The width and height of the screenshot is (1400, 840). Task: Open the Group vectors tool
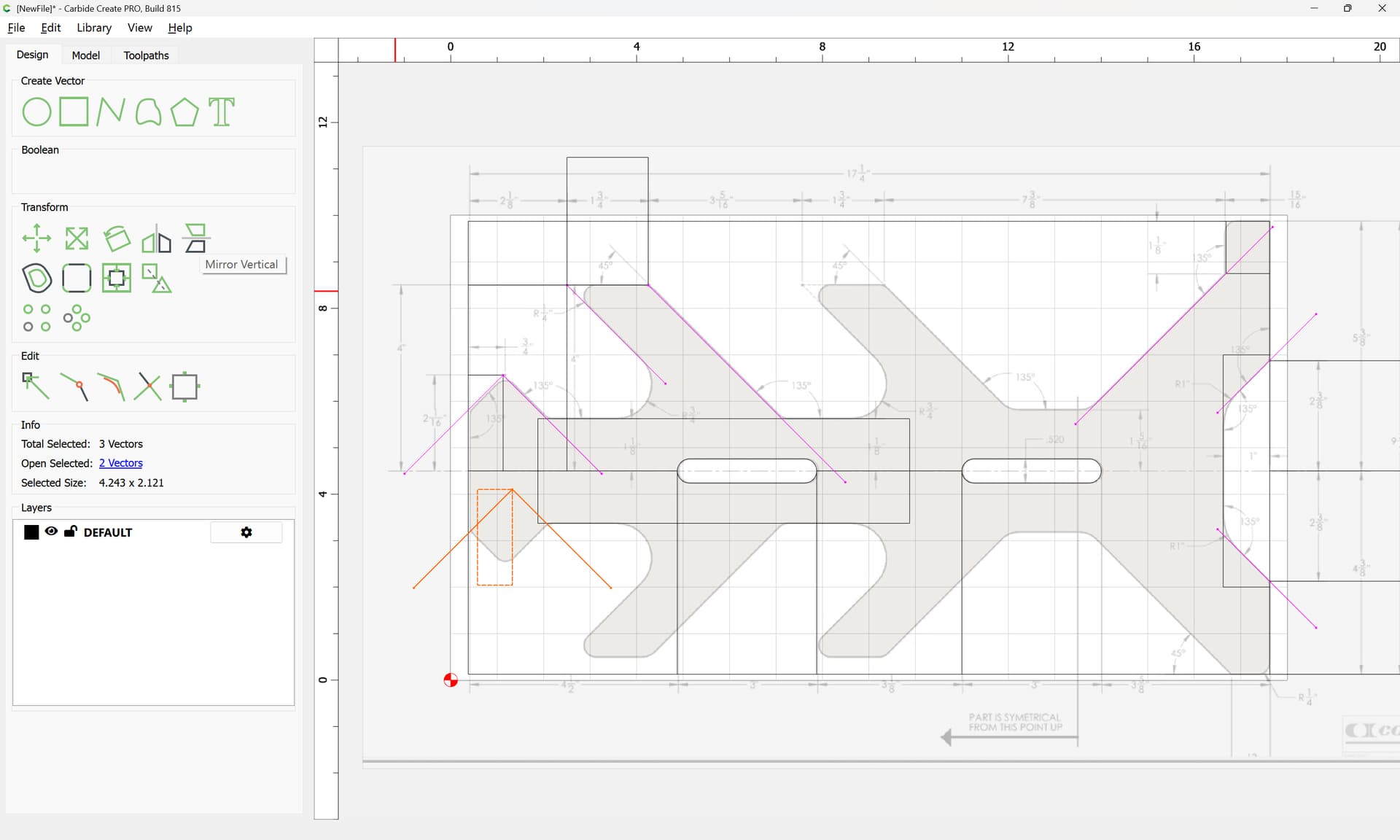156,278
